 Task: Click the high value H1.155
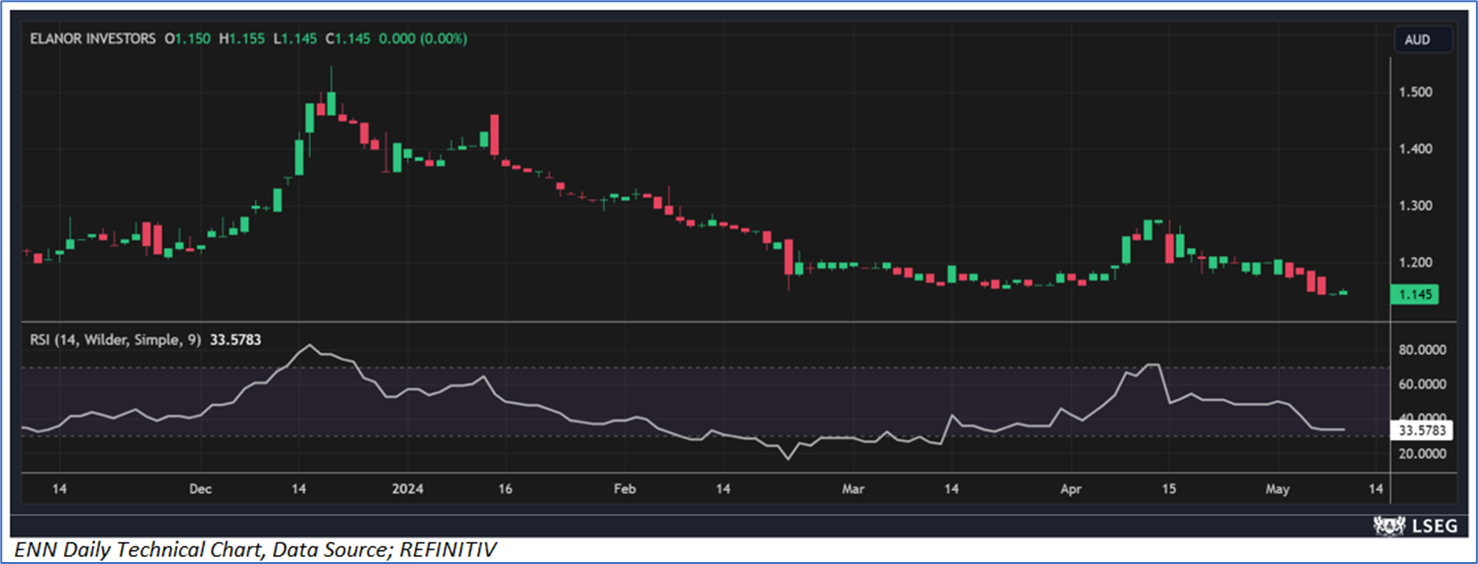click(x=243, y=38)
